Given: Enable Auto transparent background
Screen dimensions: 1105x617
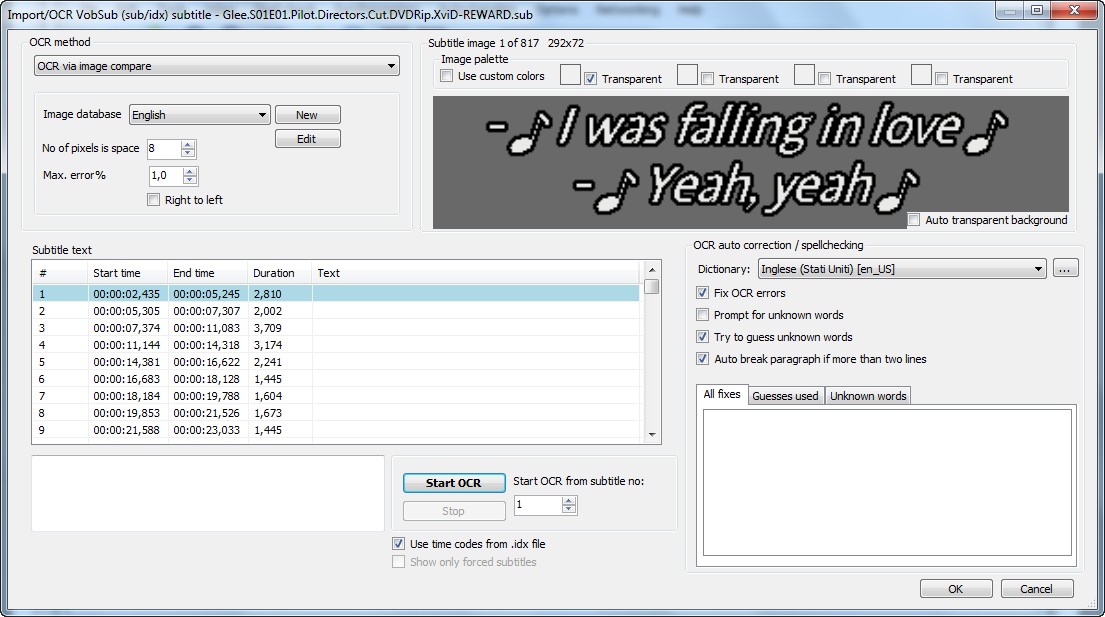Looking at the screenshot, I should (x=914, y=220).
